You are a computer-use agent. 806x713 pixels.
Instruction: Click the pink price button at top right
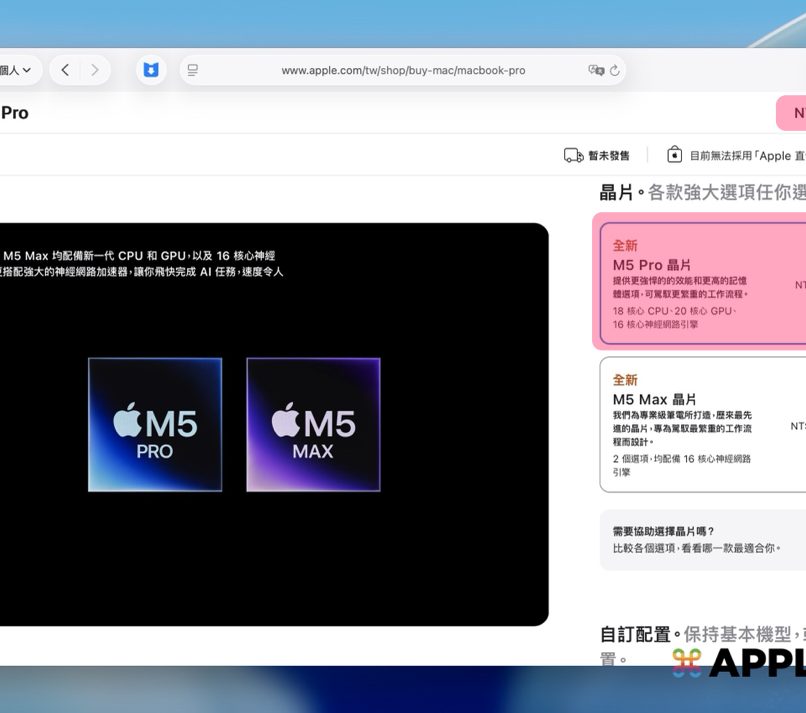click(792, 113)
